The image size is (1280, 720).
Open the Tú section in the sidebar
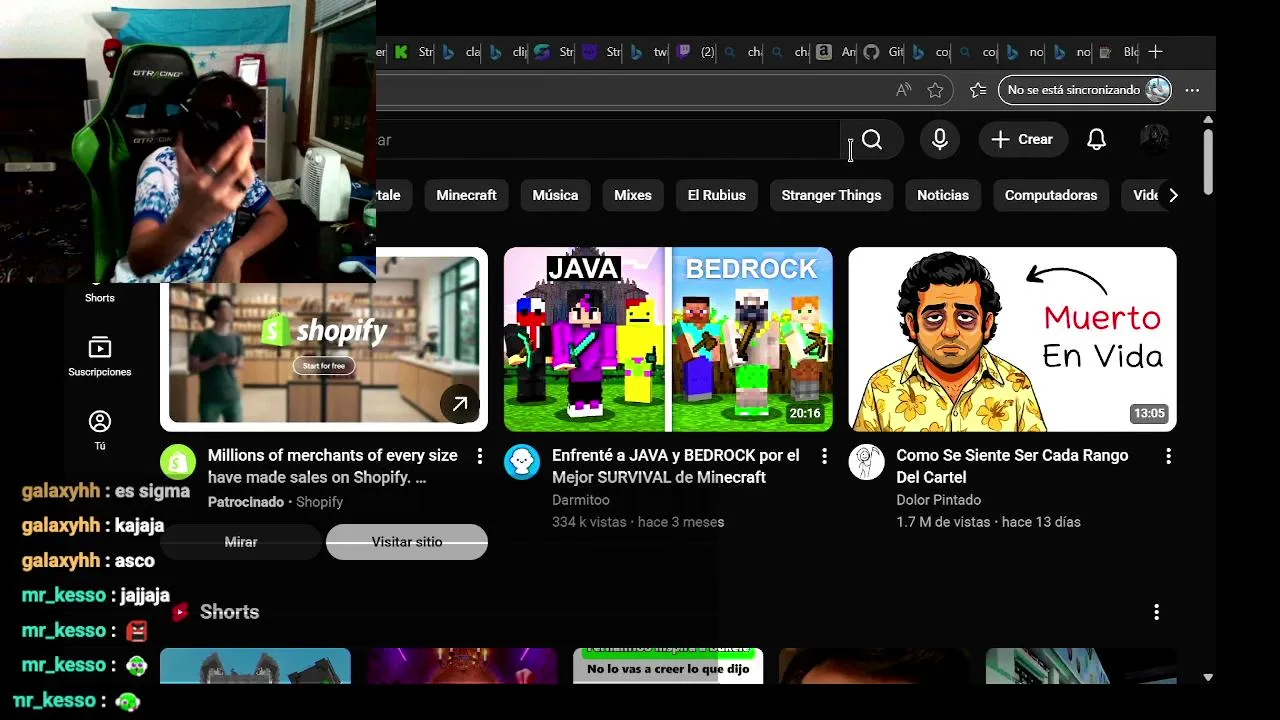99,431
